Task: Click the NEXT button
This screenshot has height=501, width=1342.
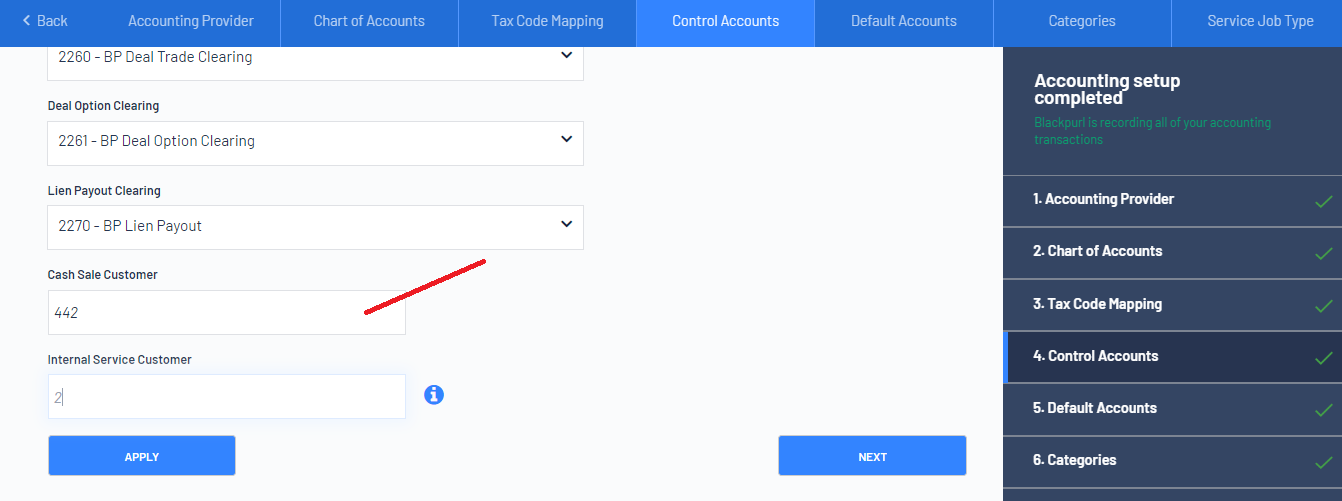Action: 872,456
